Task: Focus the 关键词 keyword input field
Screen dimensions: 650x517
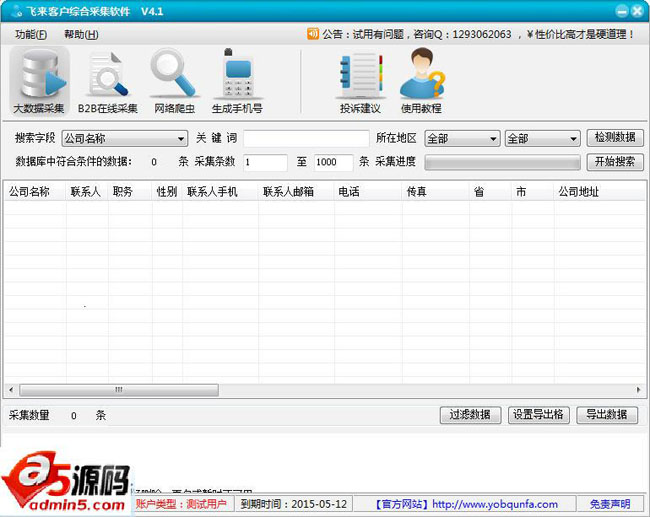Action: [x=306, y=138]
